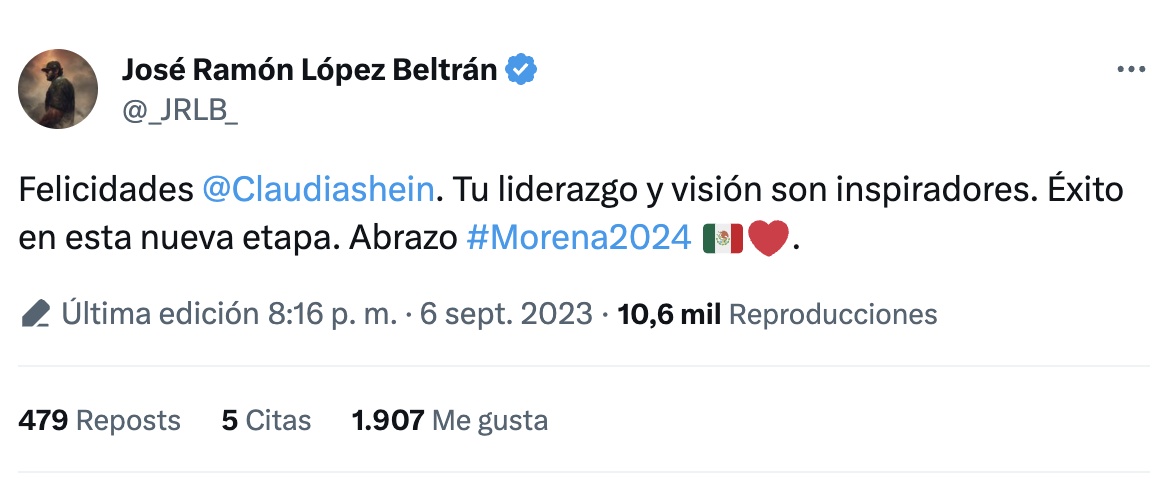The height and width of the screenshot is (481, 1176).
Task: Click the red heart emoji
Action: (768, 239)
